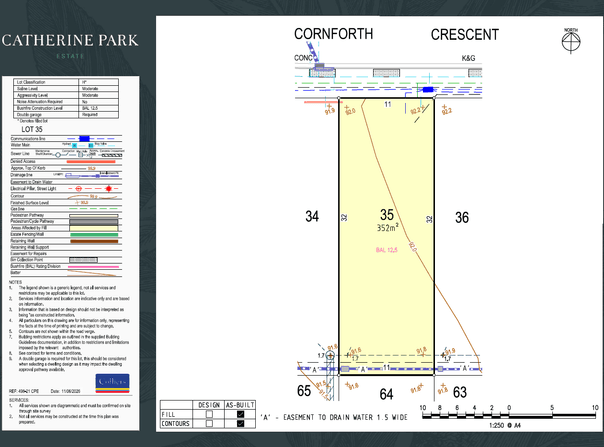The width and height of the screenshot is (604, 447).
Task: Click the CORNFORTH street name text
Action: (334, 34)
